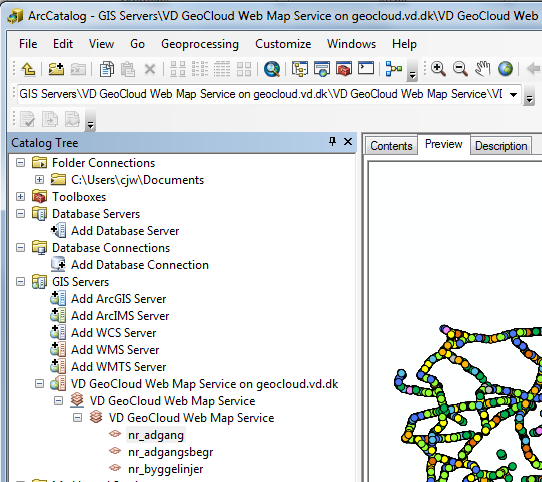Image resolution: width=542 pixels, height=482 pixels.
Task: Click Add WMS Server
Action: tap(115, 350)
